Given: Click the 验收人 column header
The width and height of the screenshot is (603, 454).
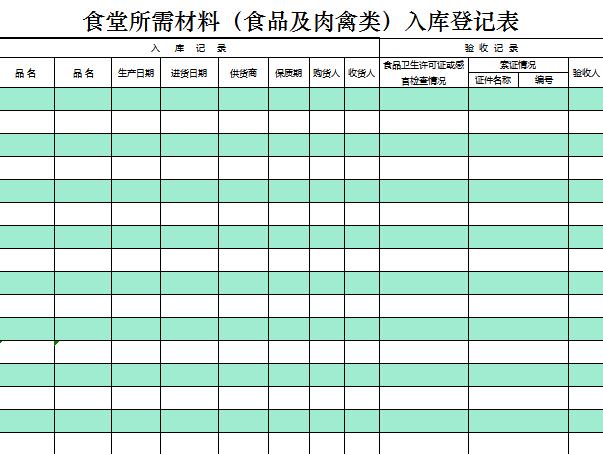Looking at the screenshot, I should (x=585, y=73).
